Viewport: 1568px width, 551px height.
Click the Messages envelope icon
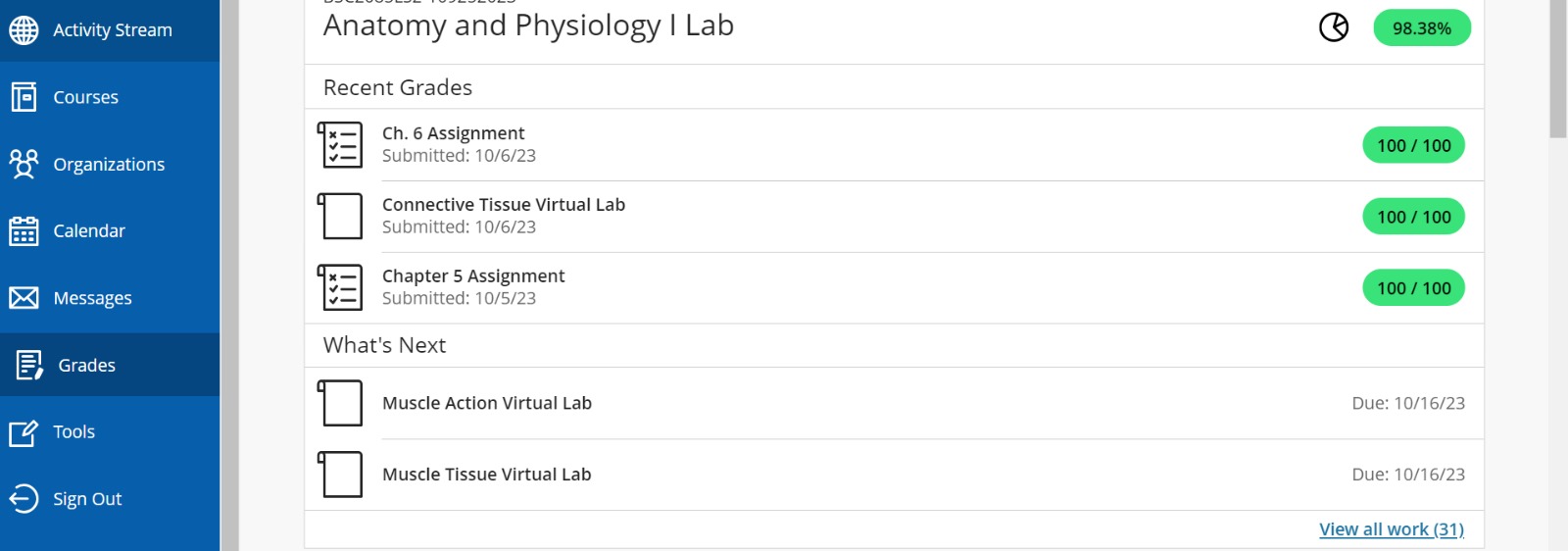[x=24, y=298]
